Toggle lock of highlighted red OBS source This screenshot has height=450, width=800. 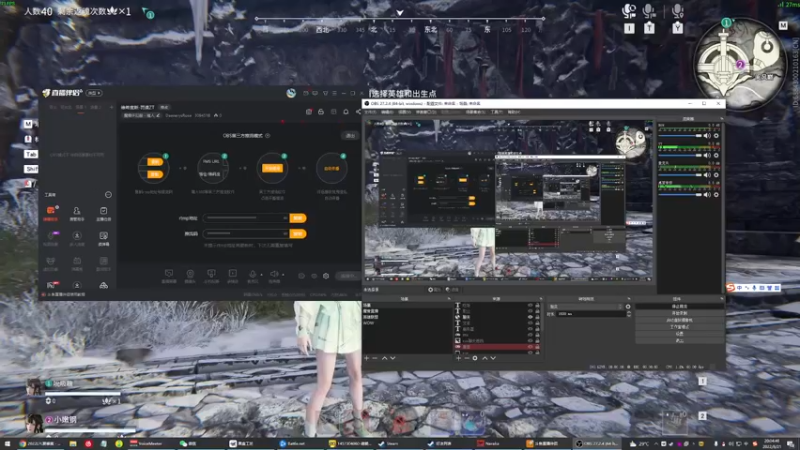tap(537, 346)
